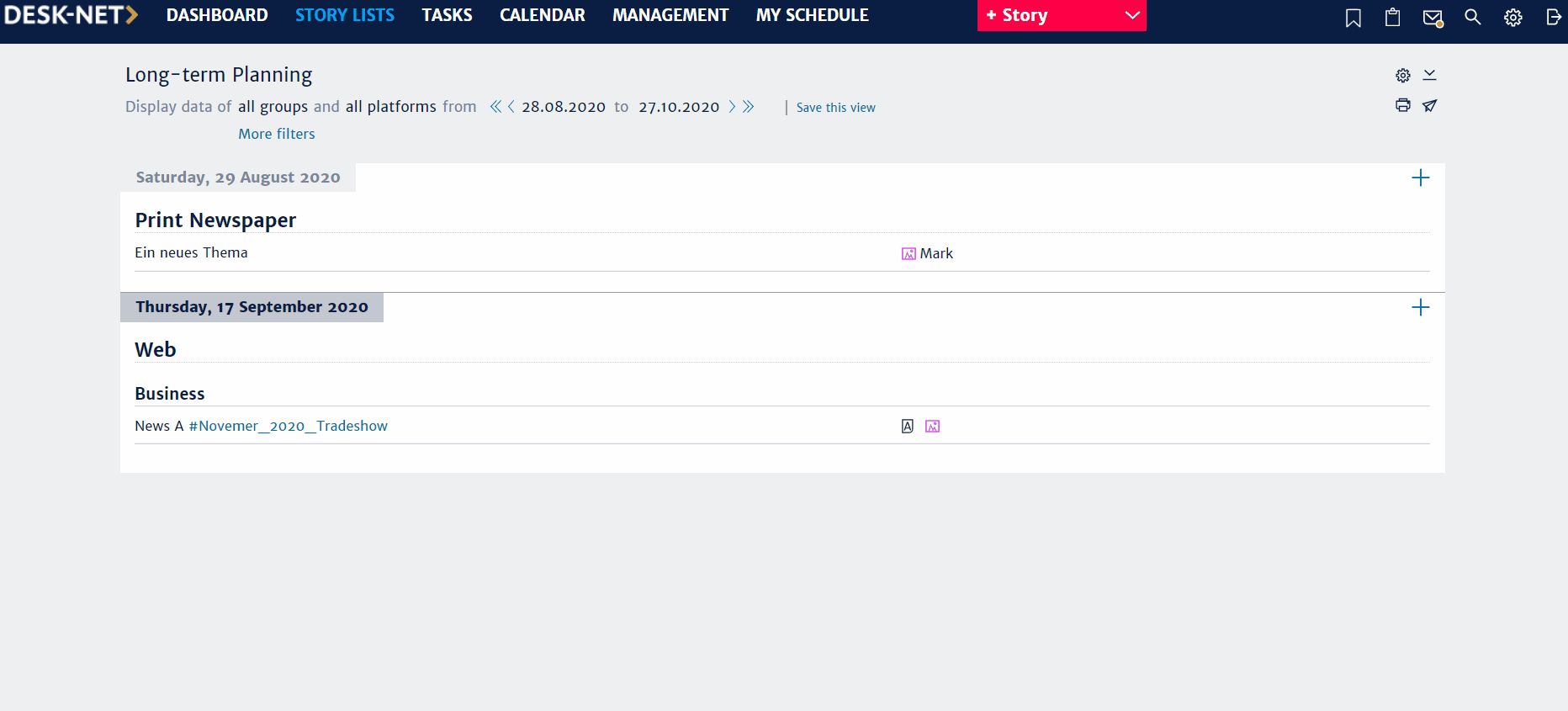The image size is (1568, 711).
Task: Expand the Story dropdown arrow
Action: coord(1132,16)
